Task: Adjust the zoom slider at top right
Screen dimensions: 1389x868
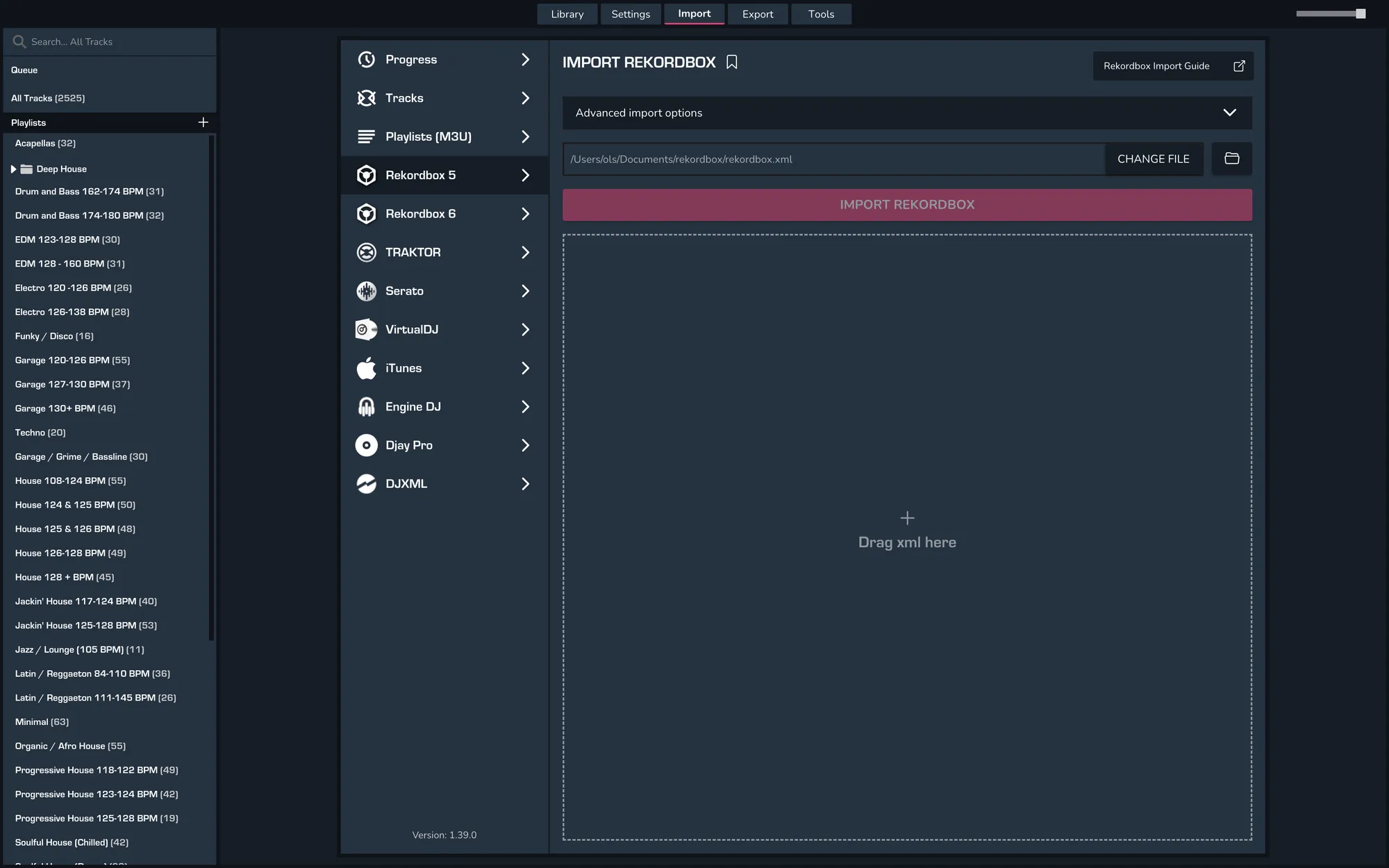Action: (1360, 14)
